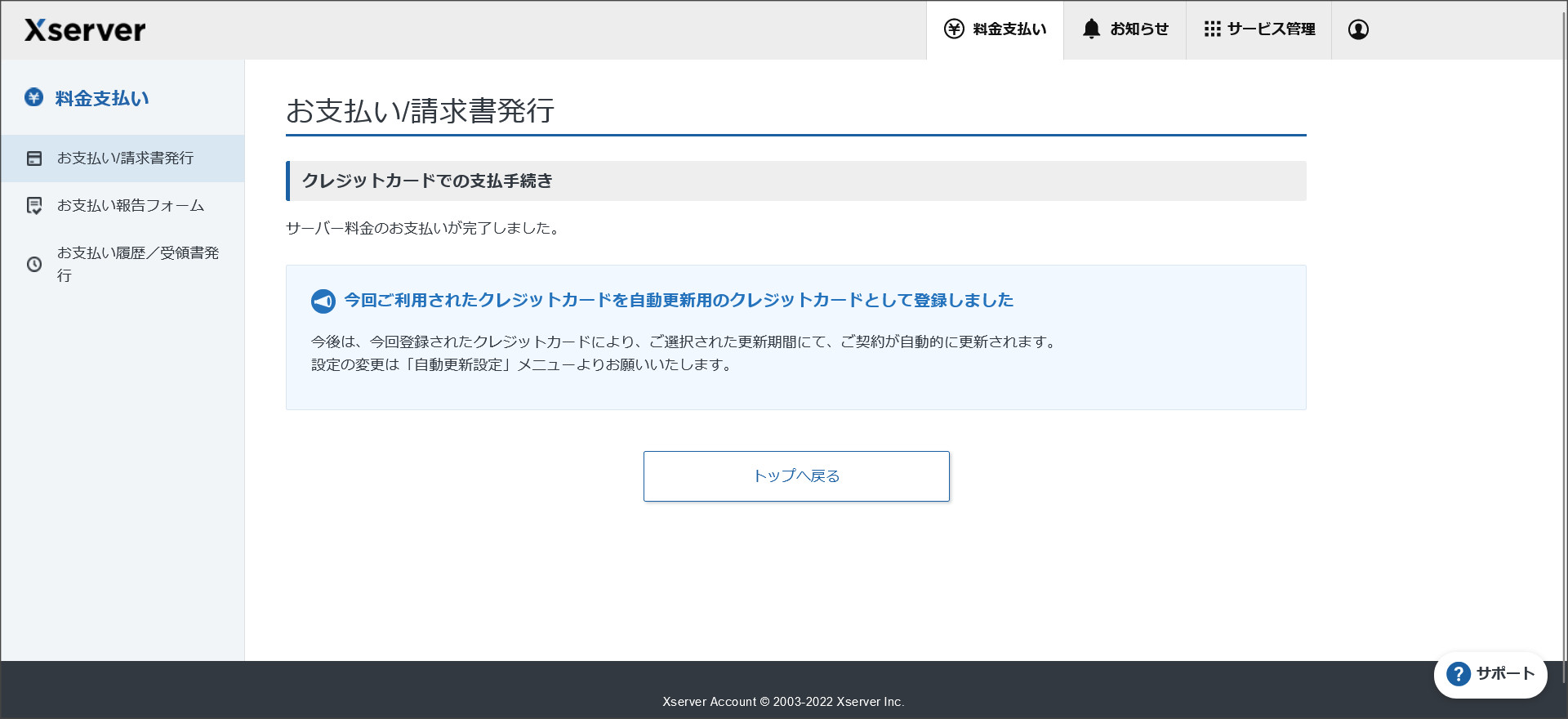Click the お支払い/請求書発行 page title
Image resolution: width=1568 pixels, height=719 pixels.
point(420,110)
